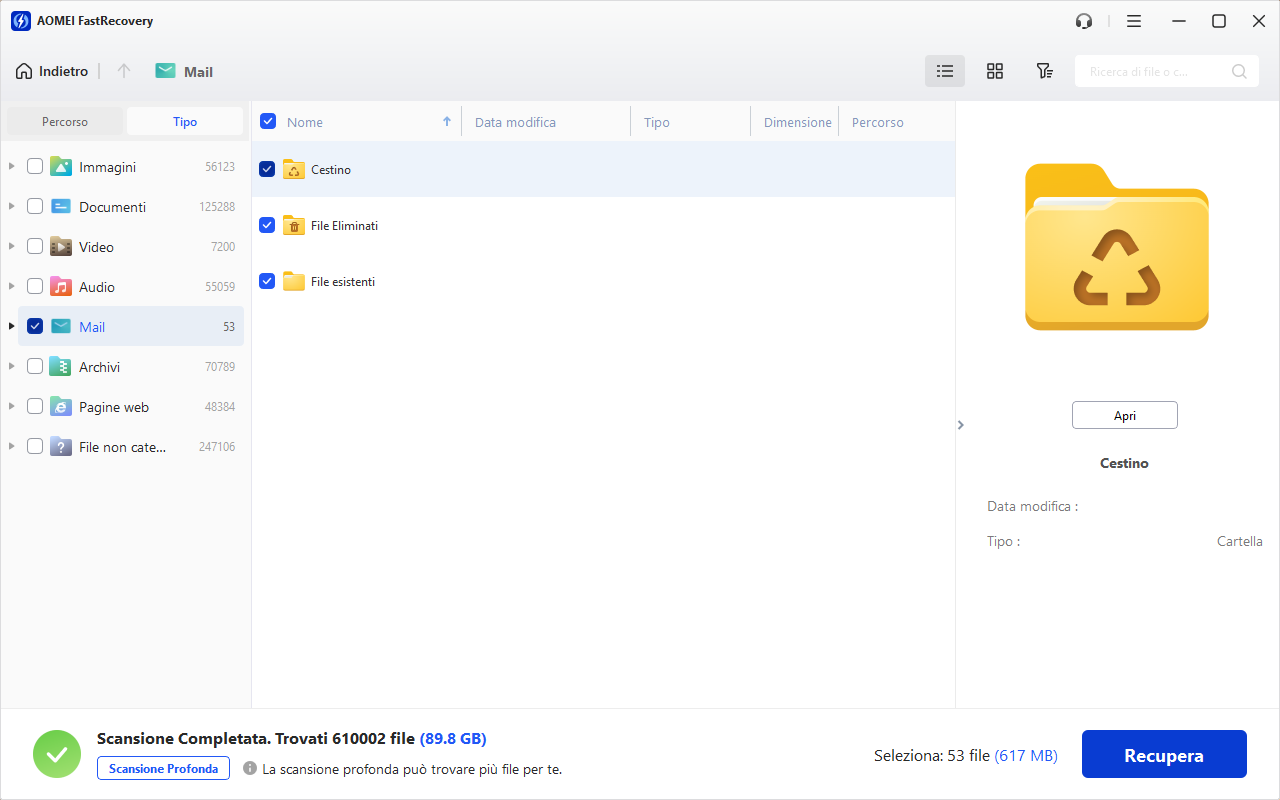Viewport: 1280px width, 800px height.
Task: Switch to list view layout
Action: (x=945, y=71)
